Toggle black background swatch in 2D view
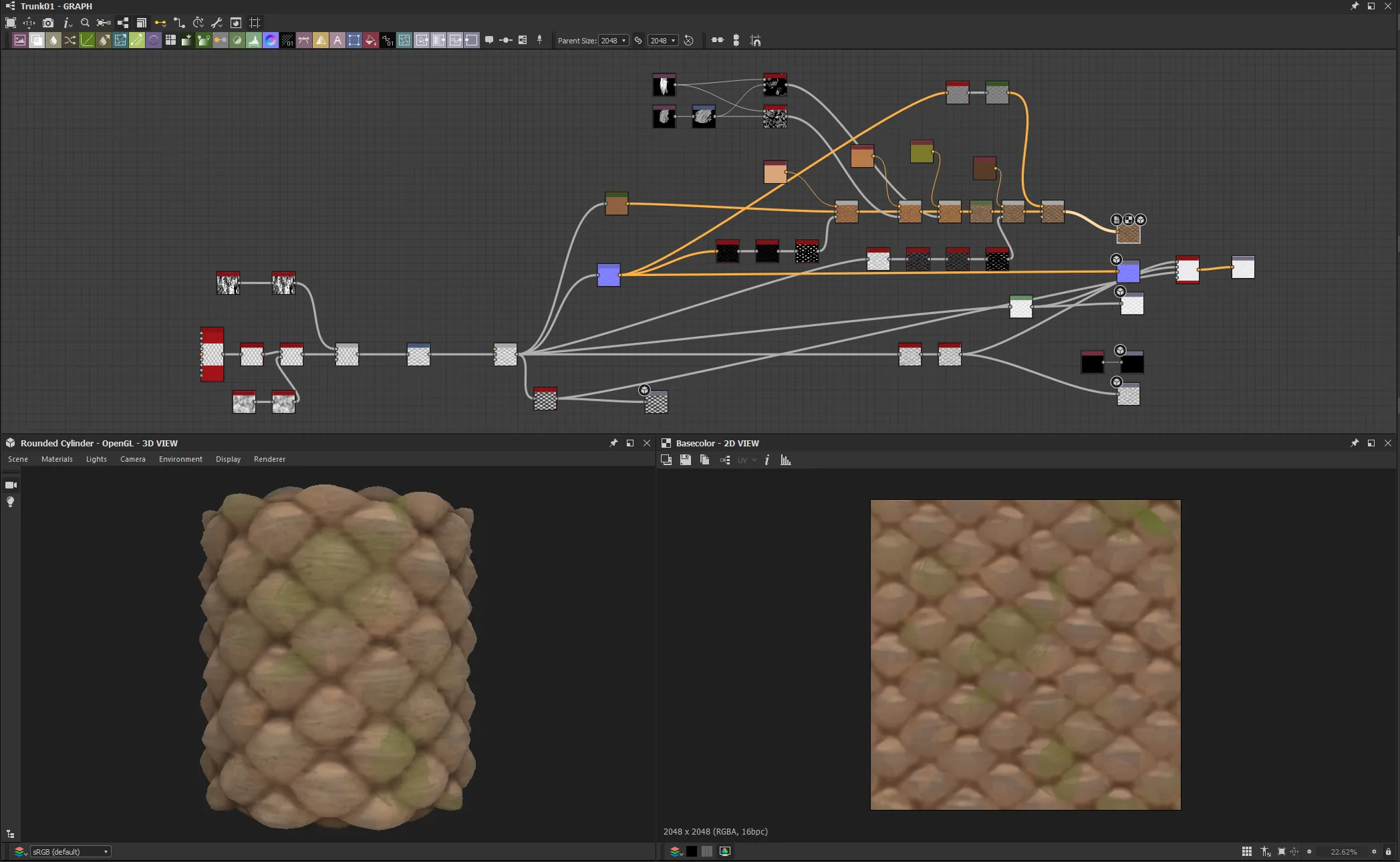Viewport: 1400px width, 862px height. click(x=692, y=851)
